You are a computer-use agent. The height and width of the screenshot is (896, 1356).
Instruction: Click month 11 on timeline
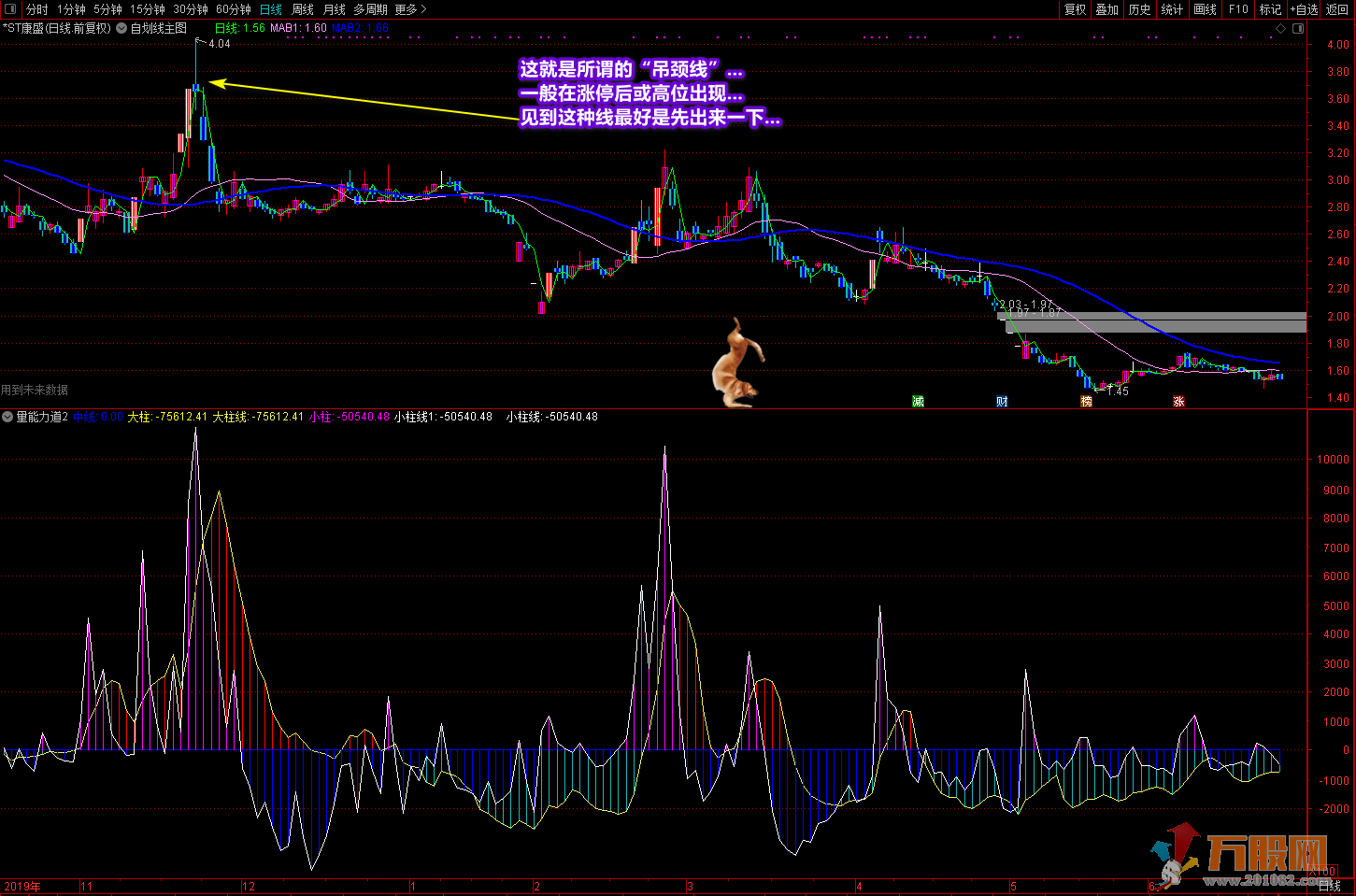[x=86, y=887]
